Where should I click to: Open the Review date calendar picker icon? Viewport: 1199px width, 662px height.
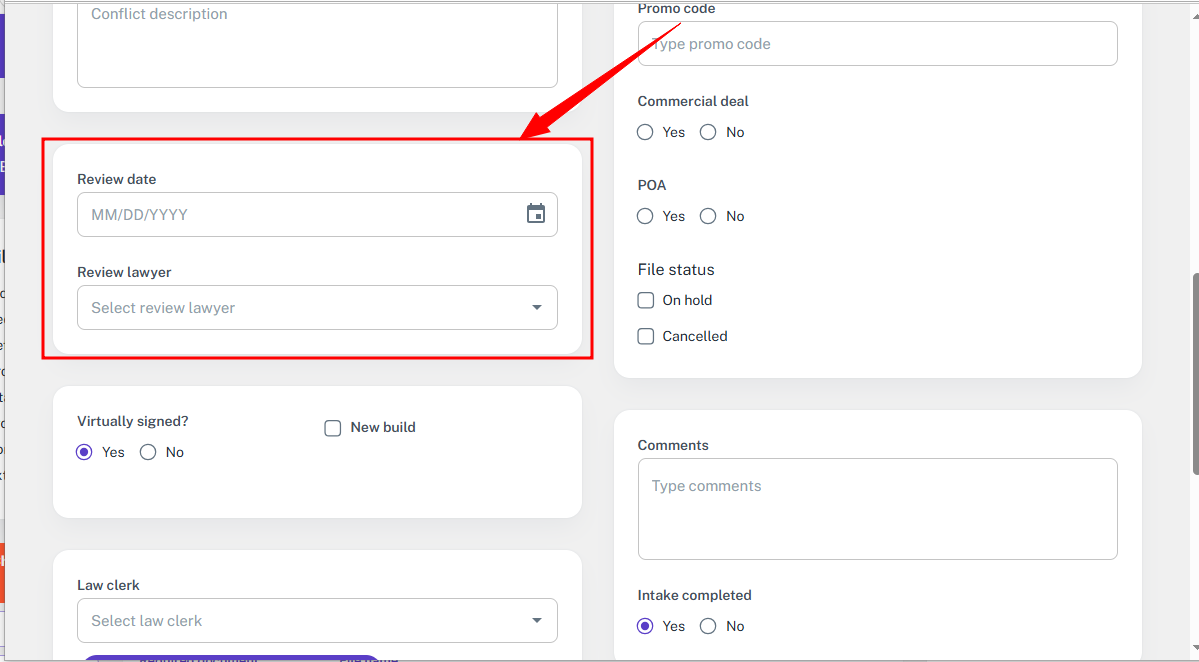(x=536, y=214)
